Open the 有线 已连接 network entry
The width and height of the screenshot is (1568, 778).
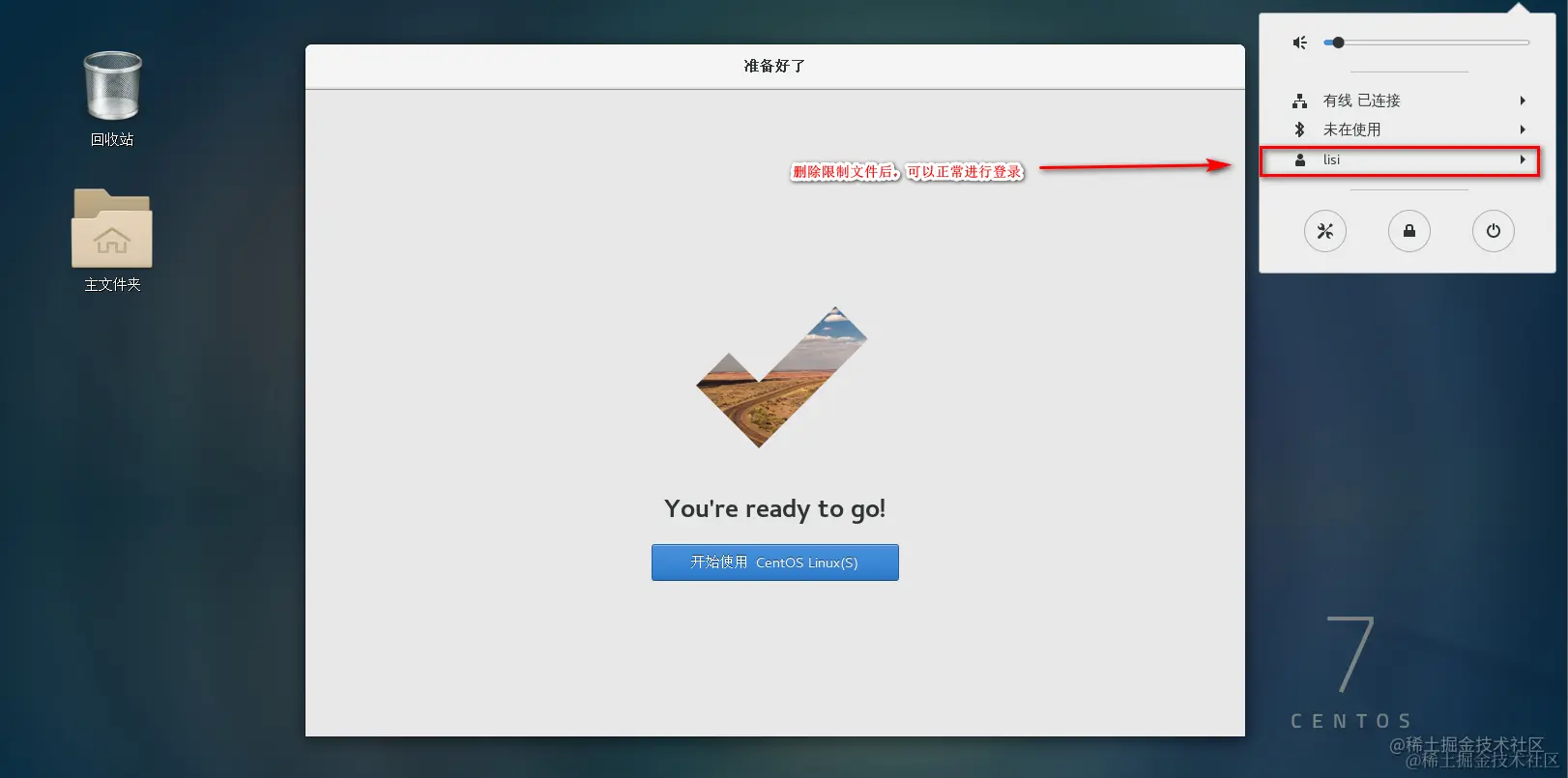(x=1408, y=101)
